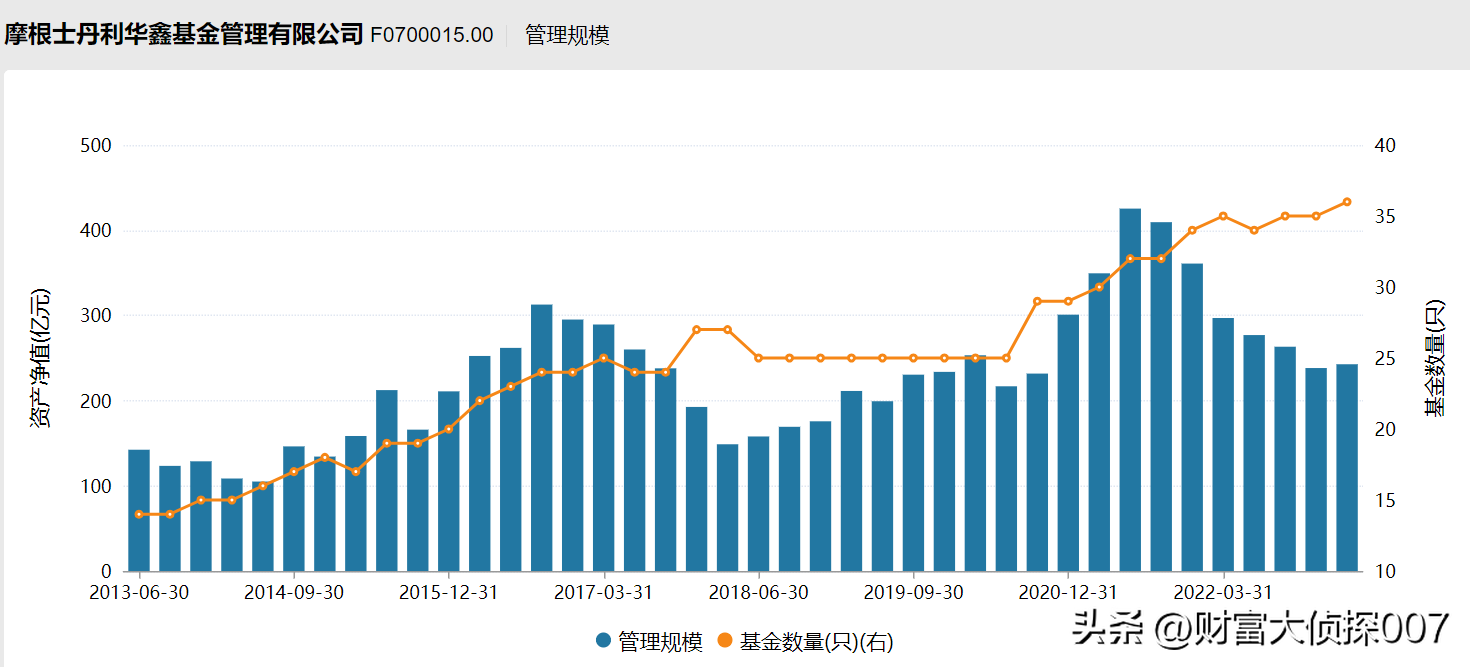Click the 资产净值(亿元) left axis title
The height and width of the screenshot is (667, 1470).
tap(40, 359)
